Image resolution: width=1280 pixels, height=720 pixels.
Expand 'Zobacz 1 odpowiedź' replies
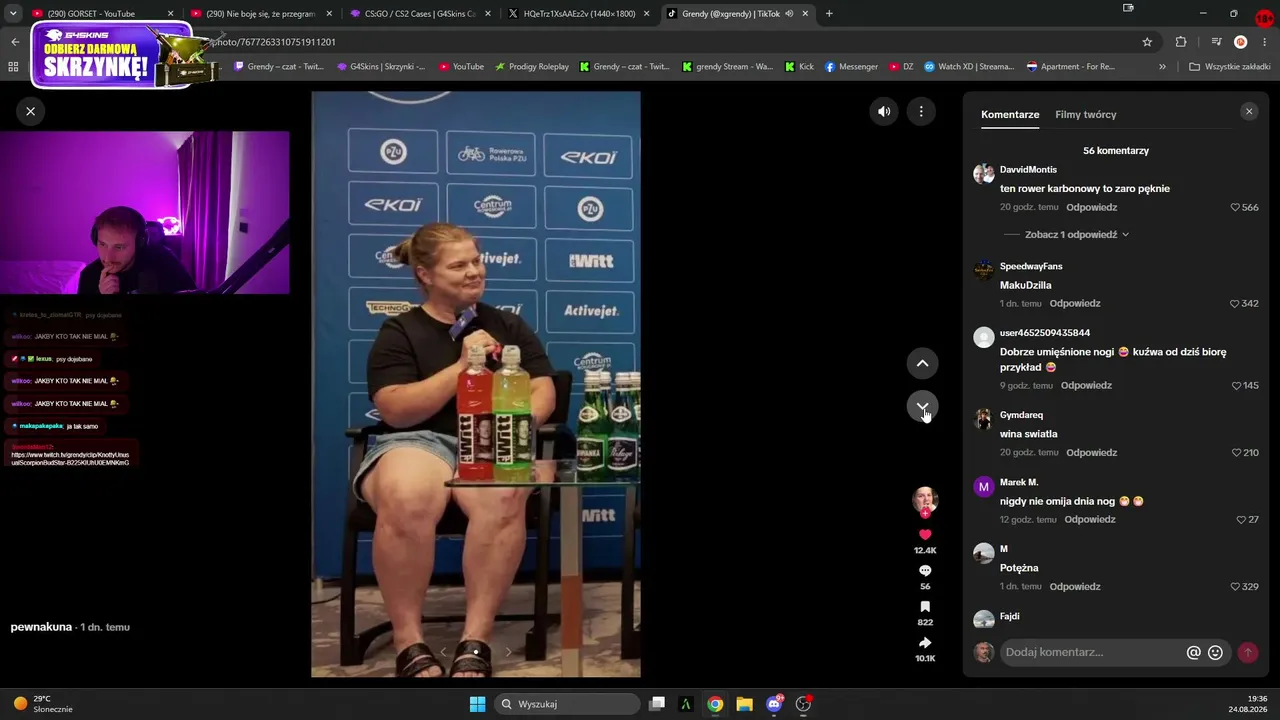coord(1076,235)
